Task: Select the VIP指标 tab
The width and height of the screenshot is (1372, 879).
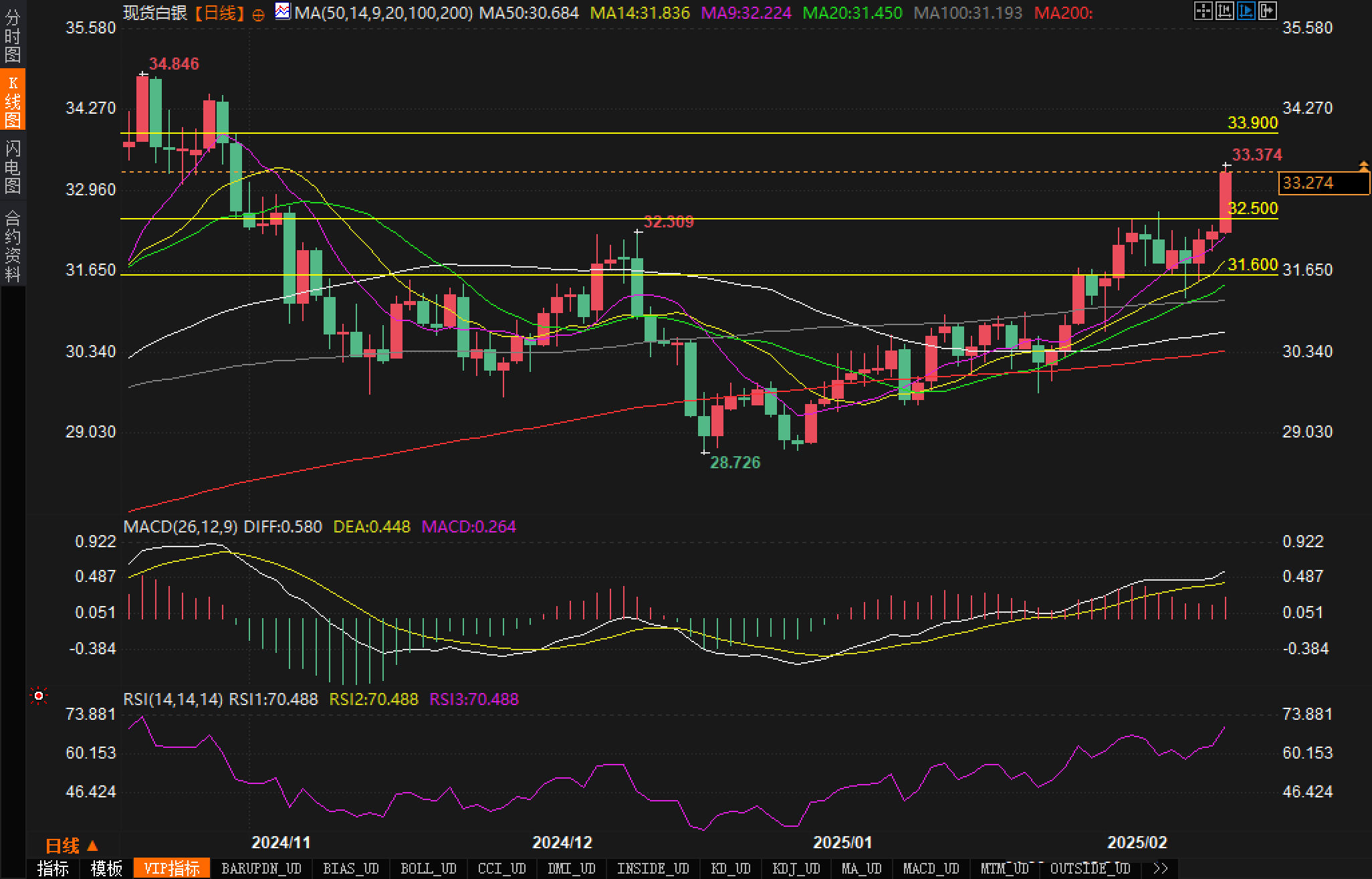Action: [x=172, y=868]
